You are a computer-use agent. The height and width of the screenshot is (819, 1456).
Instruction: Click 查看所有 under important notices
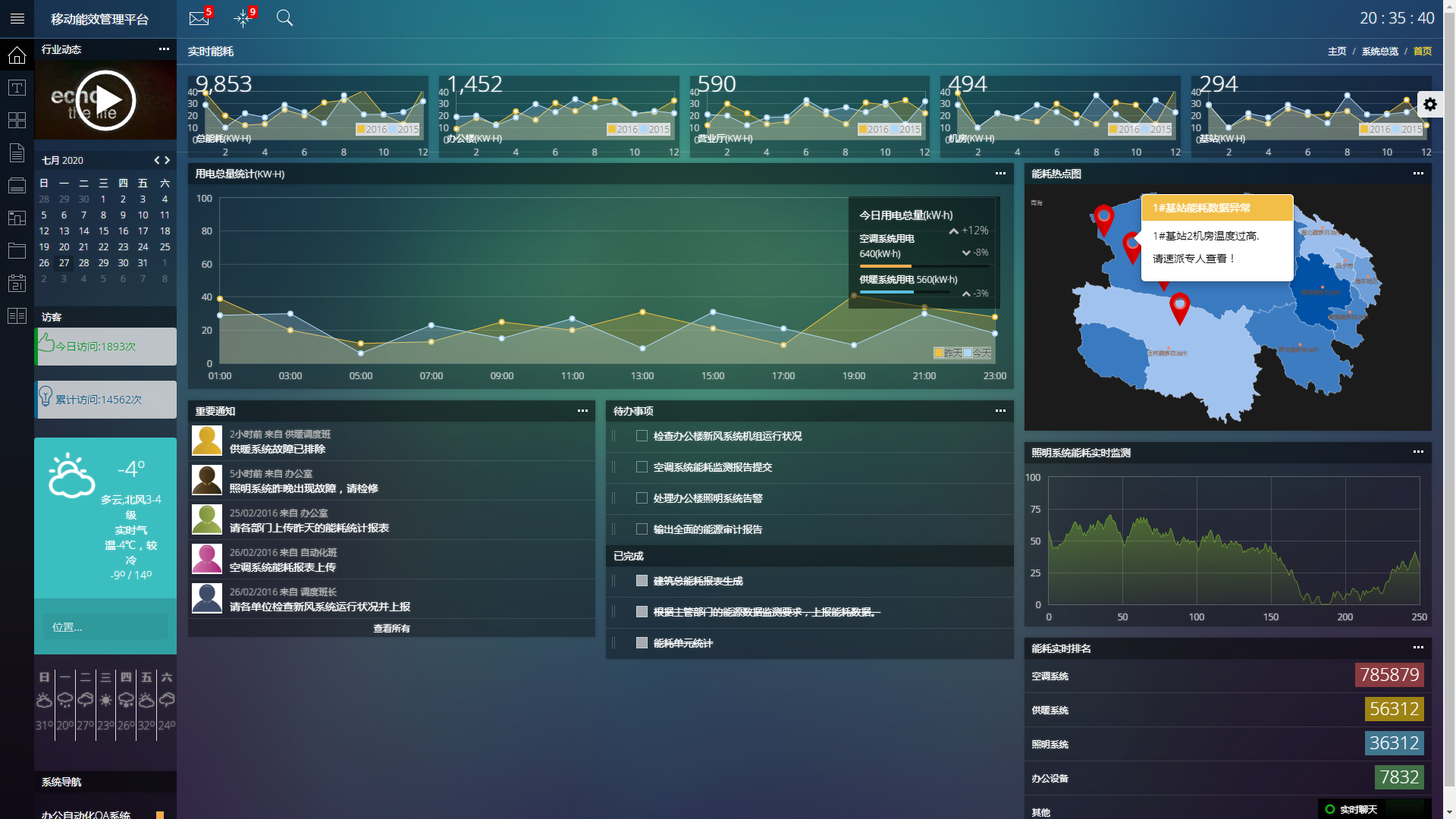pyautogui.click(x=391, y=628)
